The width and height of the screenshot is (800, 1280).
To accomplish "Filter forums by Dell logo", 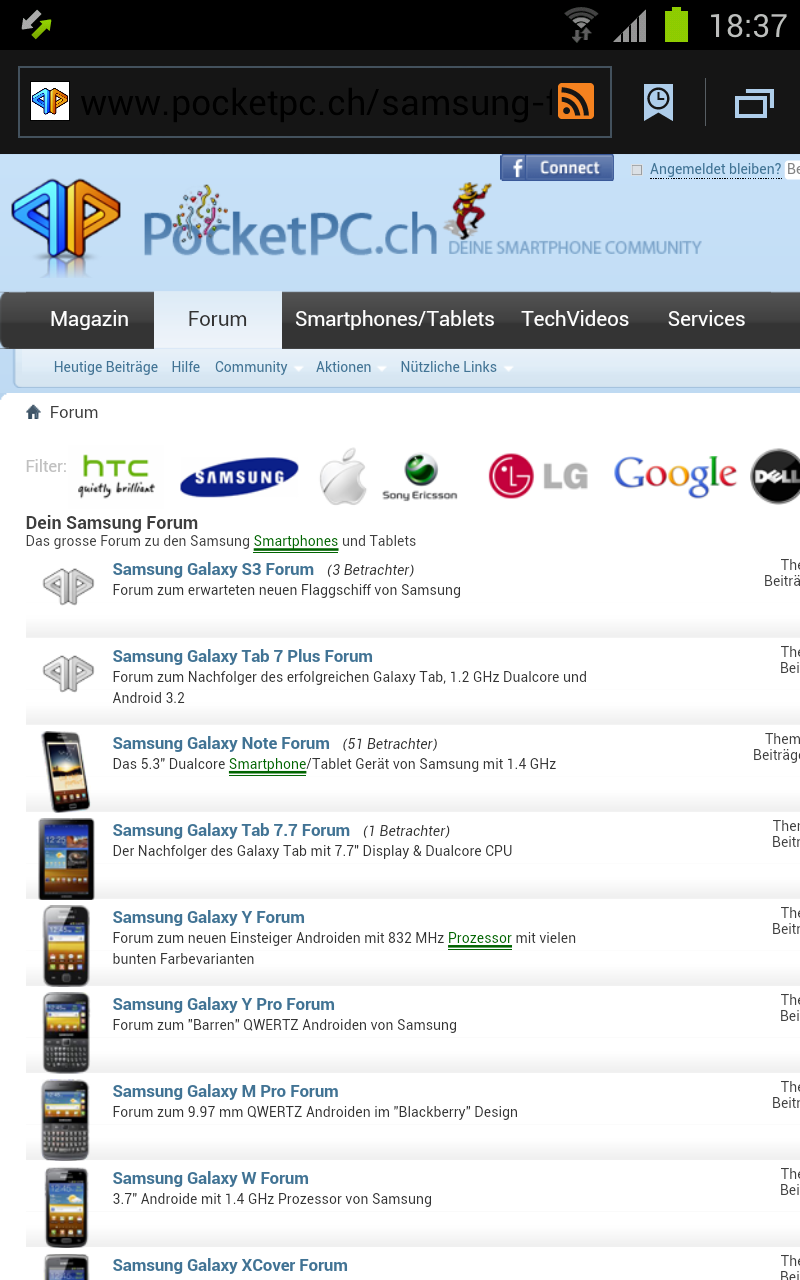I will click(776, 476).
